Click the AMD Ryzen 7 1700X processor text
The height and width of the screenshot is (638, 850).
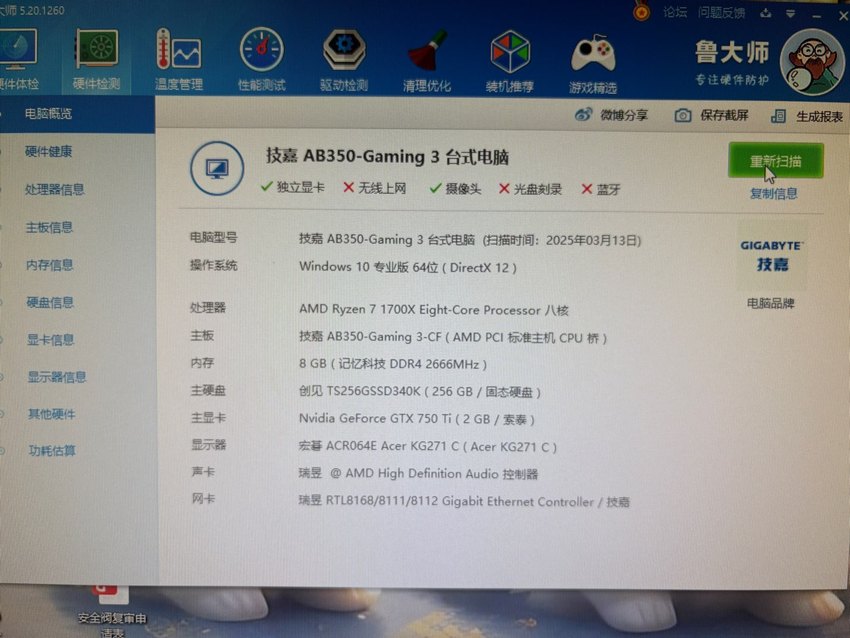pyautogui.click(x=434, y=310)
